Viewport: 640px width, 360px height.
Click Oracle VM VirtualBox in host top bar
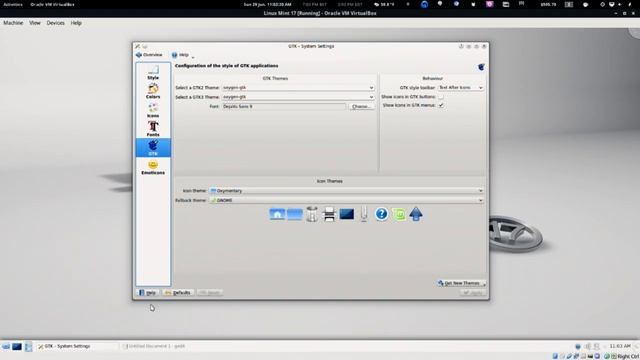[x=52, y=4]
